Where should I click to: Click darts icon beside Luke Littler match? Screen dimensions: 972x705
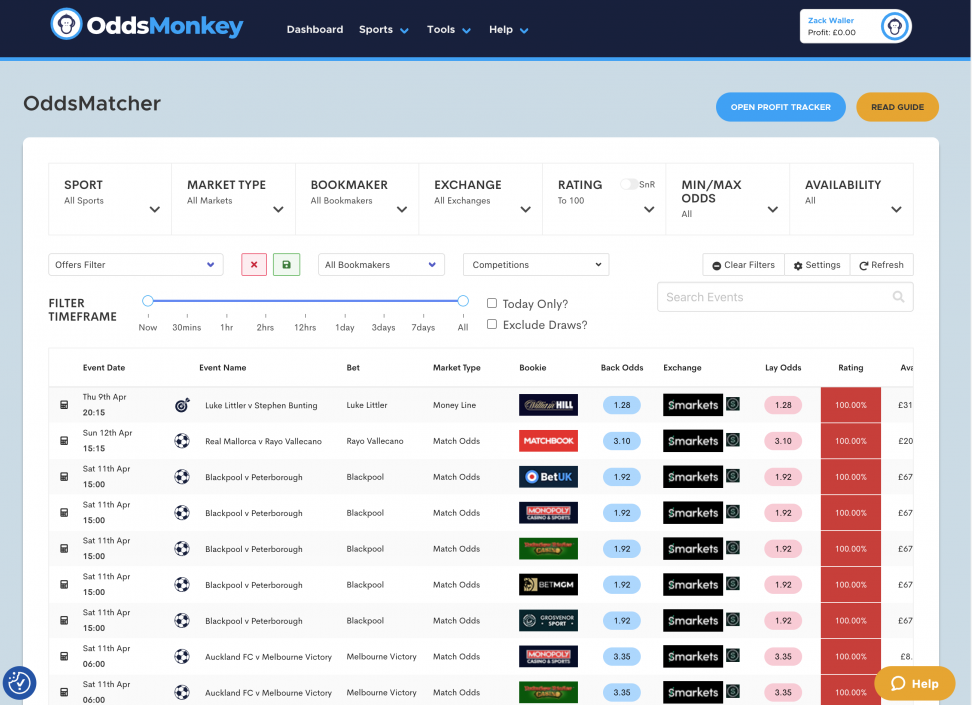click(x=182, y=405)
